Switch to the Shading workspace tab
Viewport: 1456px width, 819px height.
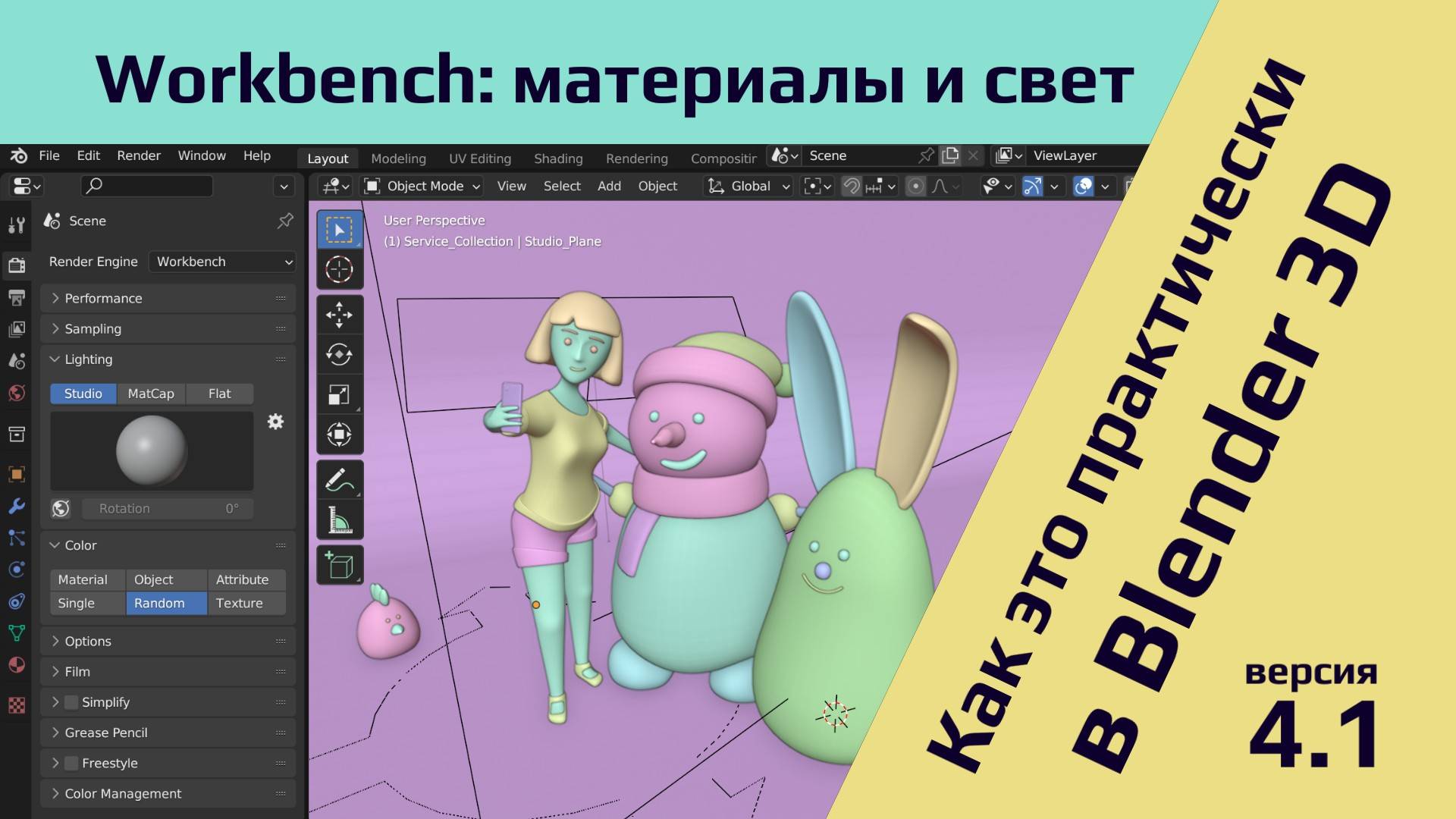(x=557, y=158)
